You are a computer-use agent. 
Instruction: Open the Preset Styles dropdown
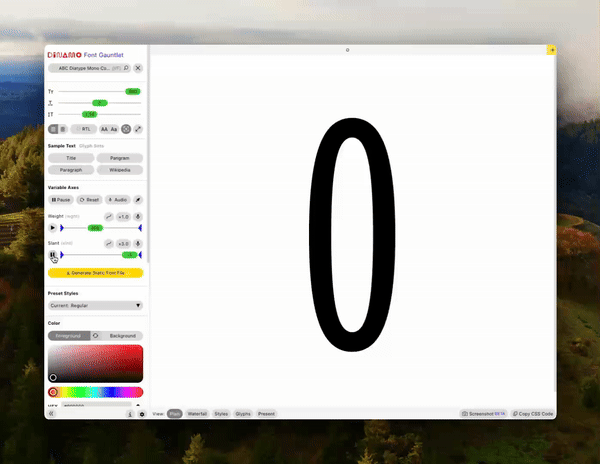click(95, 305)
